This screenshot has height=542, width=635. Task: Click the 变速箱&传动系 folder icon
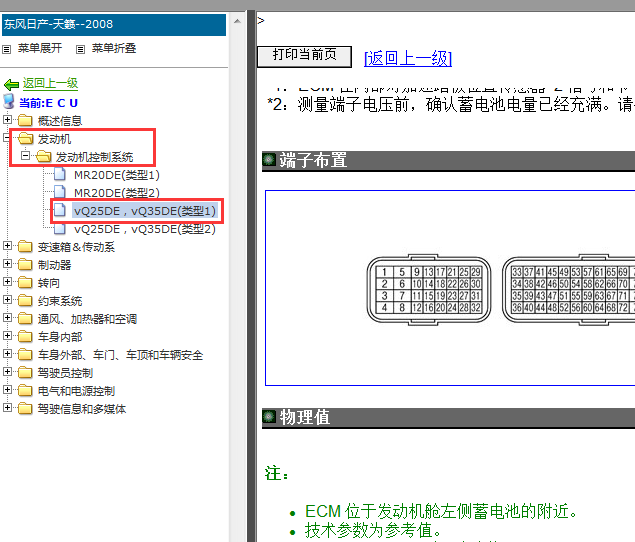tap(25, 246)
